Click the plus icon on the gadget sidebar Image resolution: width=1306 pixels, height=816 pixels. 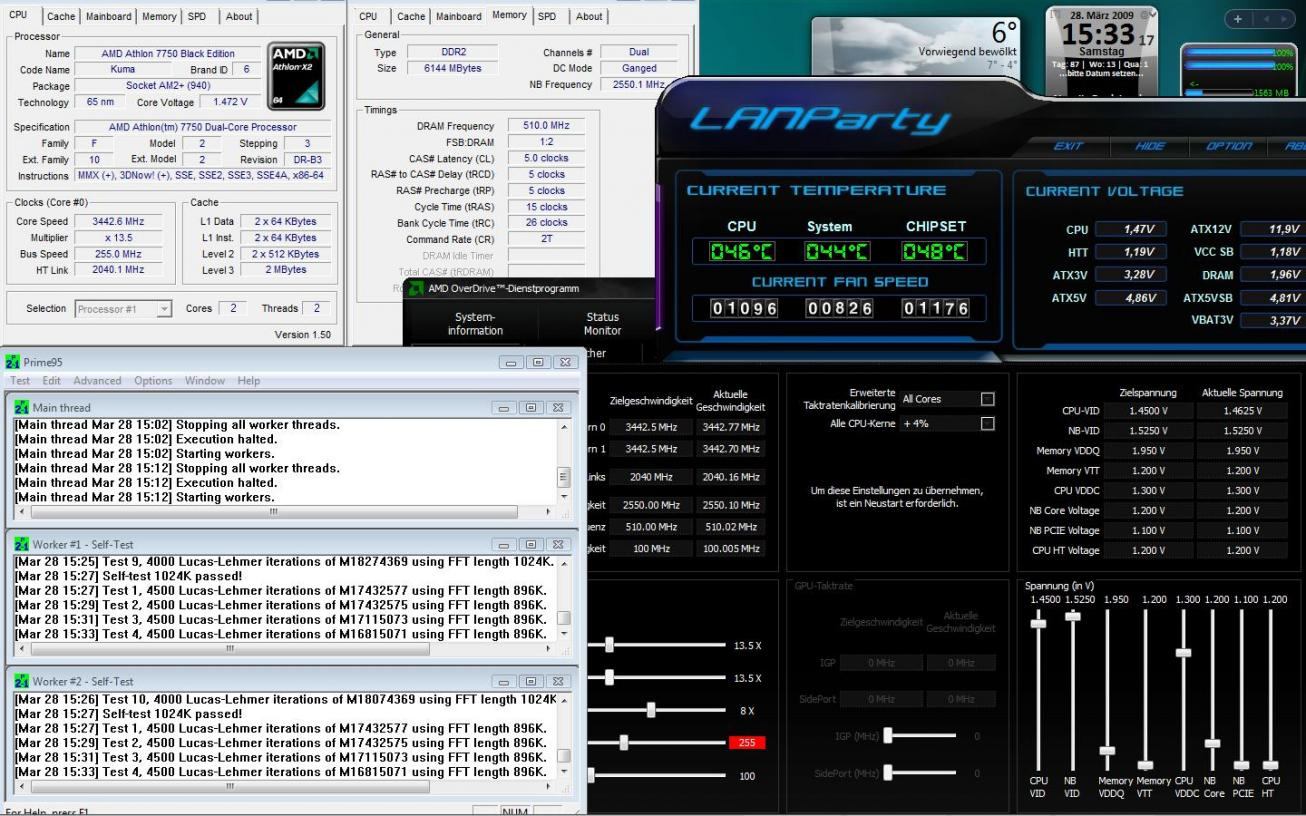pos(1238,20)
